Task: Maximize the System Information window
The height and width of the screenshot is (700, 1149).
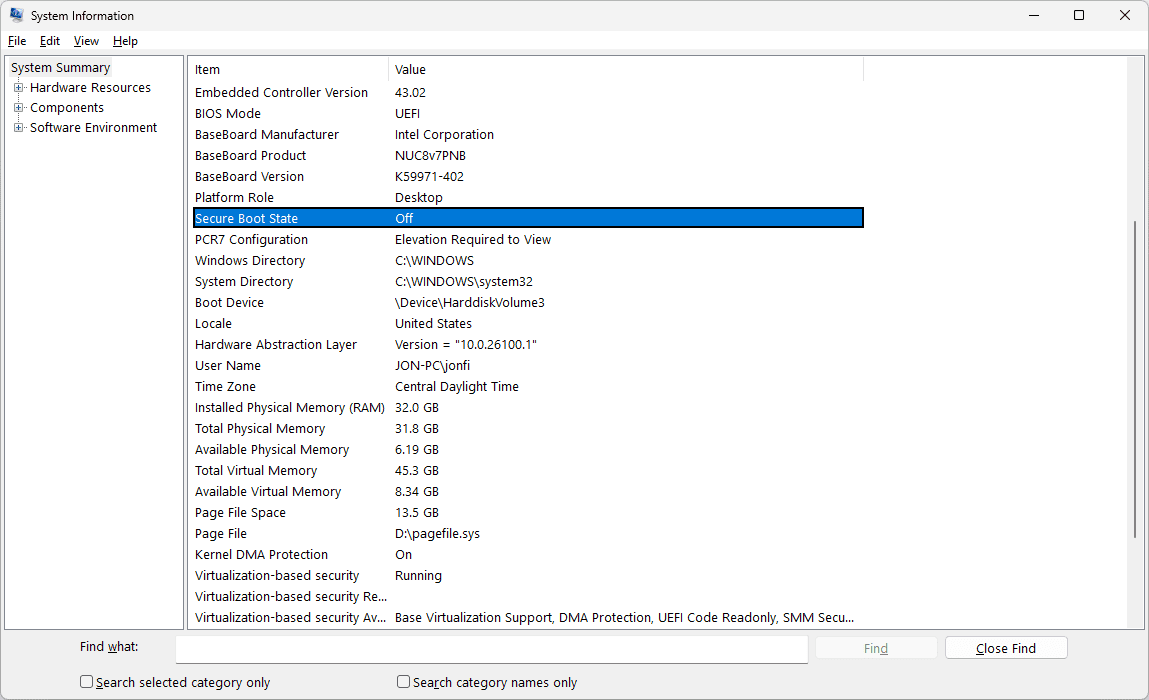Action: [1079, 16]
